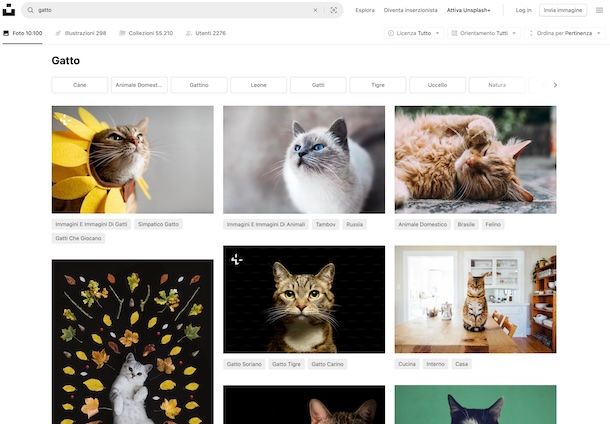Select the Tigre related tag
610x424 pixels.
pyautogui.click(x=378, y=85)
